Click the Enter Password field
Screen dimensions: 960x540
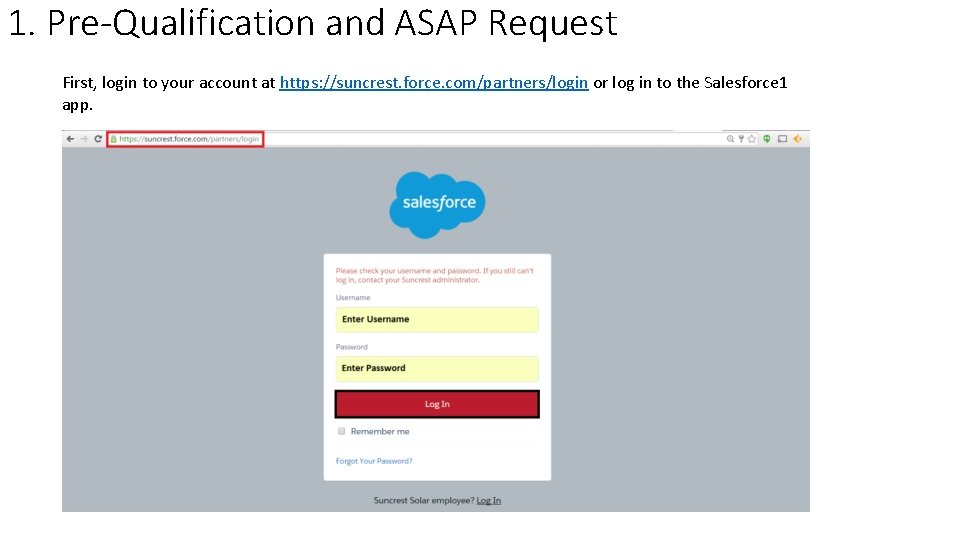(437, 369)
